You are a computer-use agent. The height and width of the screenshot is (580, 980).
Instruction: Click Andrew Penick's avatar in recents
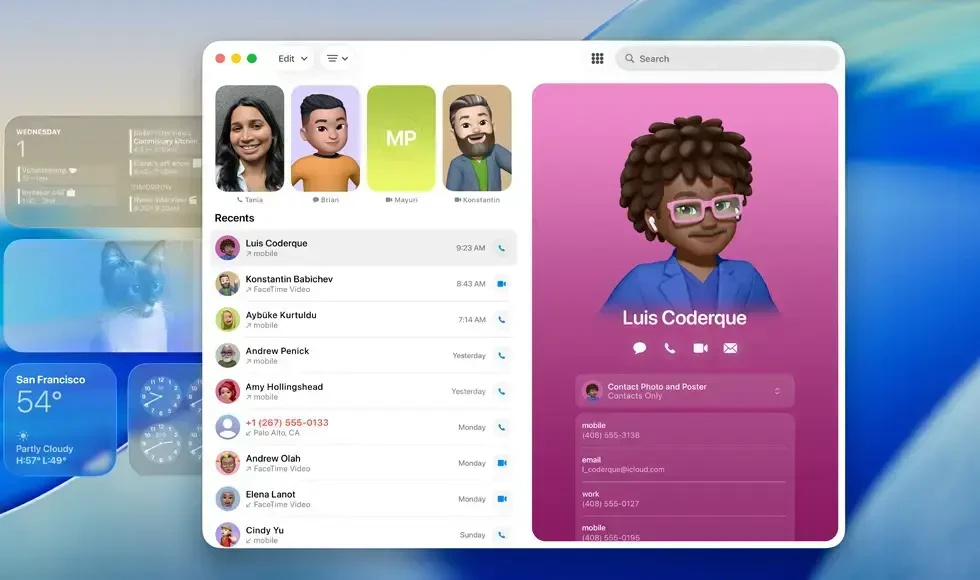point(228,356)
